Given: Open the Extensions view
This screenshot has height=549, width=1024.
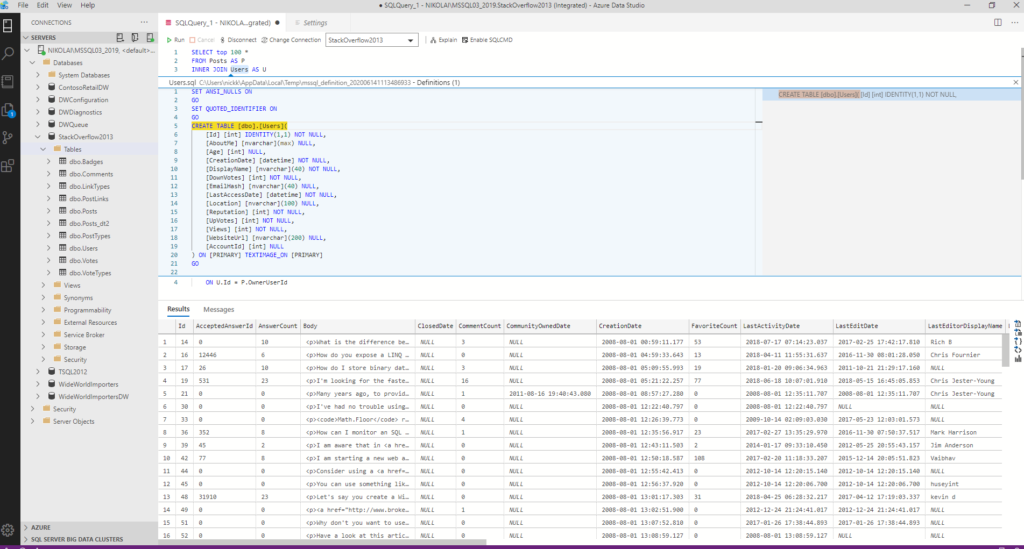Looking at the screenshot, I should point(8,166).
